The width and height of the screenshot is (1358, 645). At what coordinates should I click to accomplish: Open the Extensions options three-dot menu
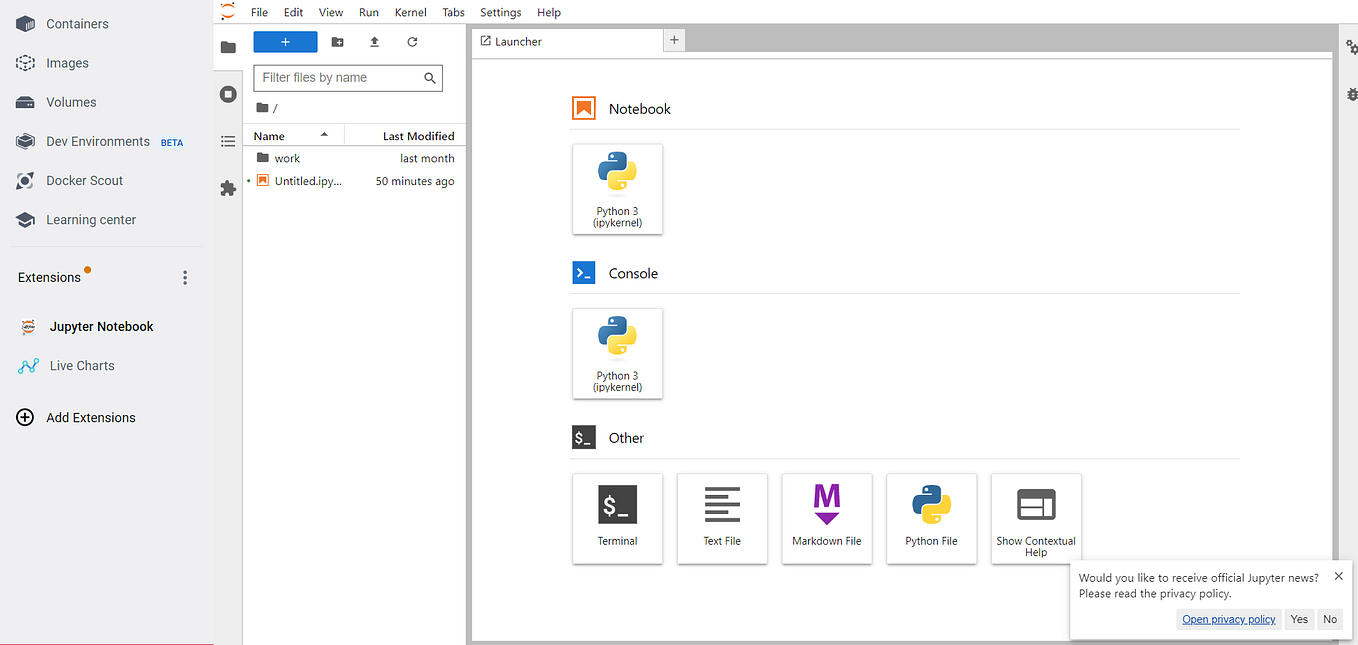pyautogui.click(x=185, y=277)
